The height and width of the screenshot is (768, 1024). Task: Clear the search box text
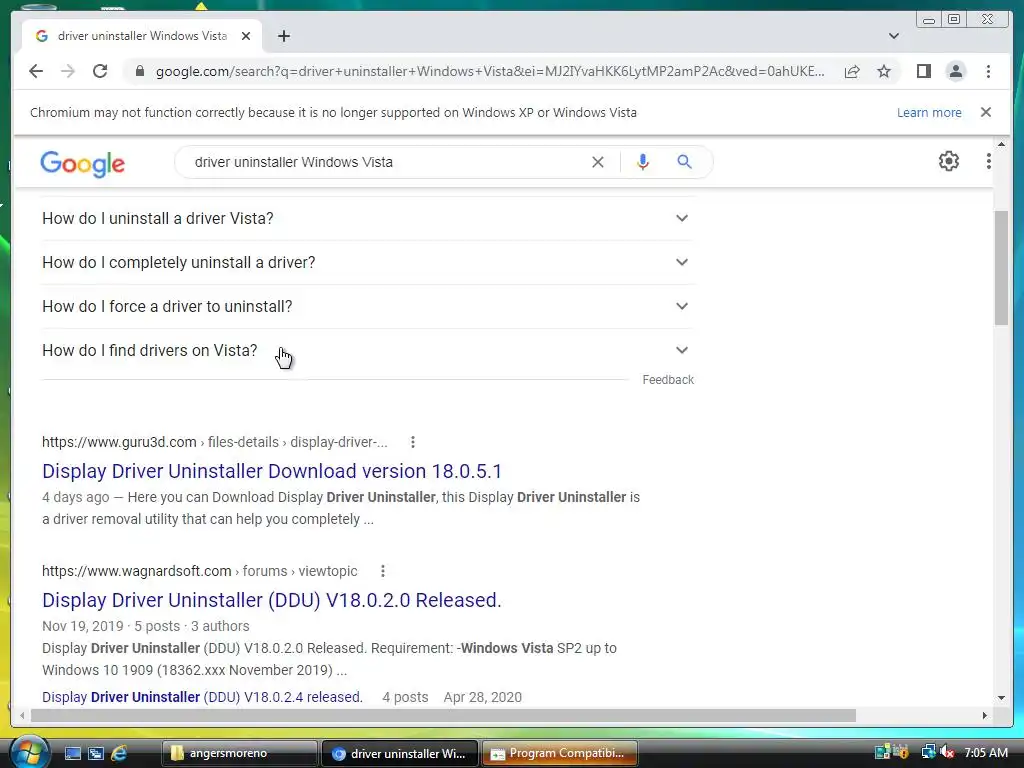598,162
